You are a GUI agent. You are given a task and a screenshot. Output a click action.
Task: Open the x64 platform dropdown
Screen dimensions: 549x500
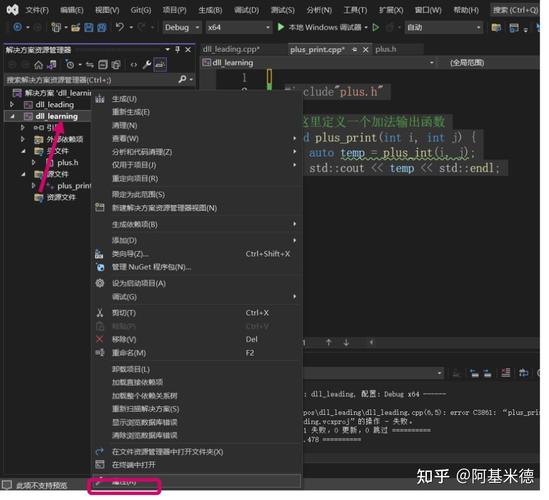pos(238,27)
